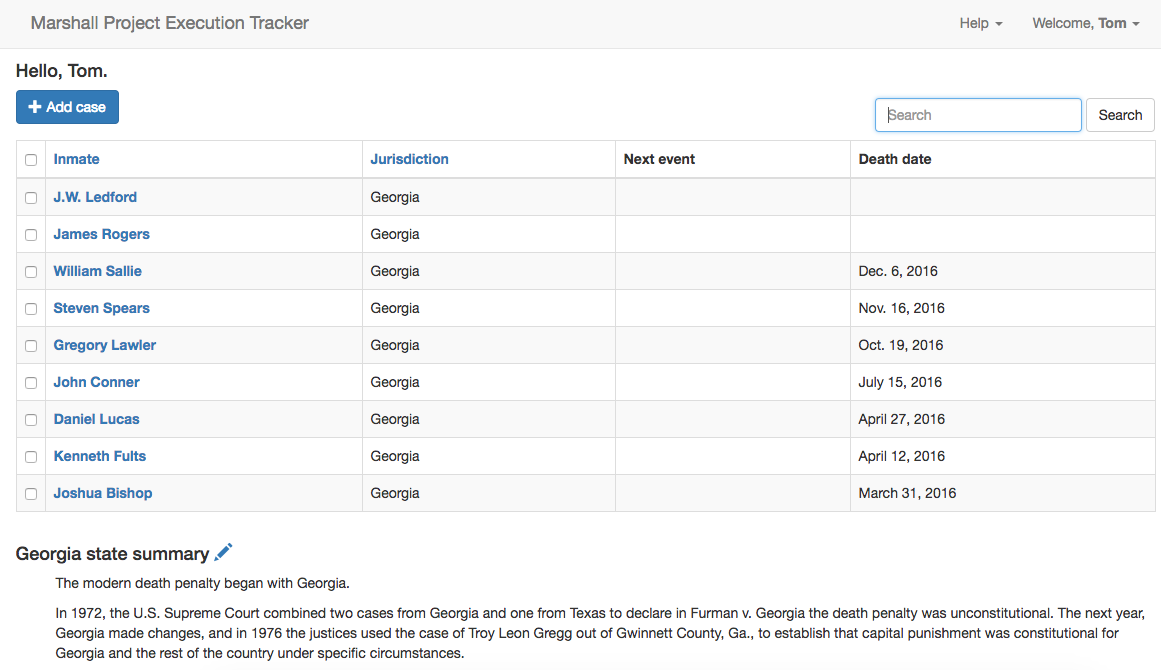Tick the select-all checkbox in table header
Image resolution: width=1161 pixels, height=670 pixels.
click(x=31, y=160)
